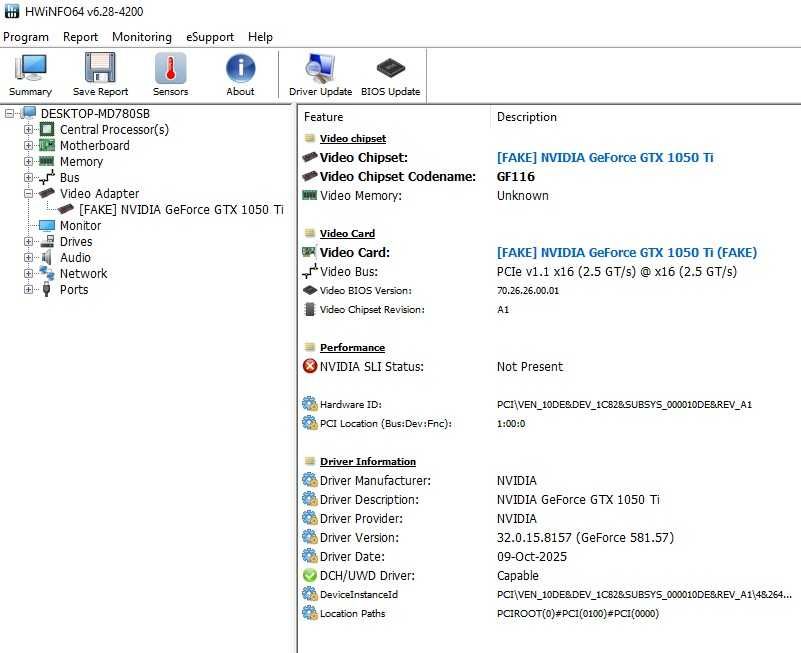The width and height of the screenshot is (801, 653).
Task: Click the Memory module tree icon
Action: click(46, 161)
